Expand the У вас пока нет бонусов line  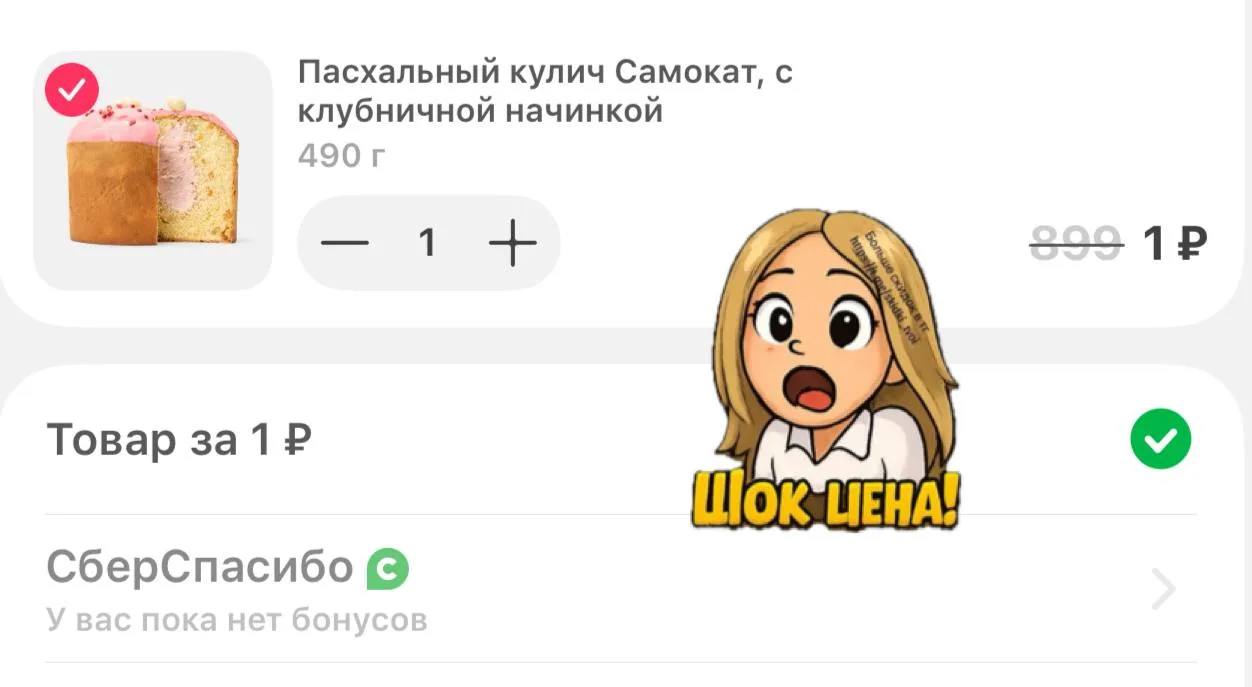(237, 620)
